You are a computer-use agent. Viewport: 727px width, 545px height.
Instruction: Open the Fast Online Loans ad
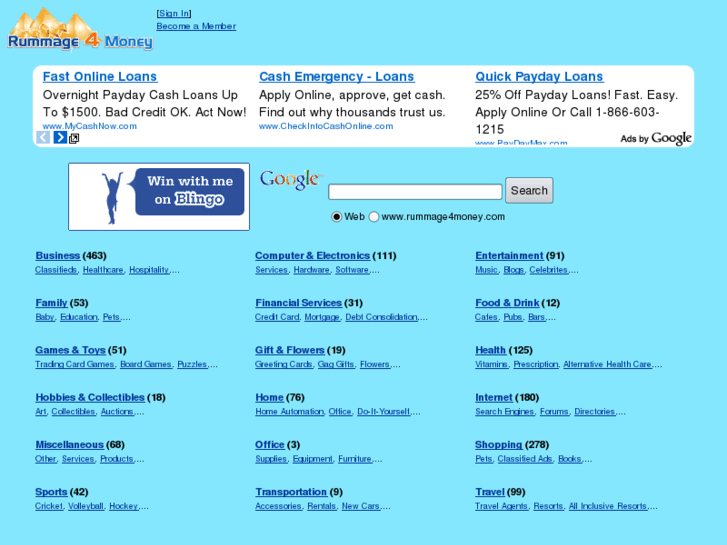click(x=100, y=77)
